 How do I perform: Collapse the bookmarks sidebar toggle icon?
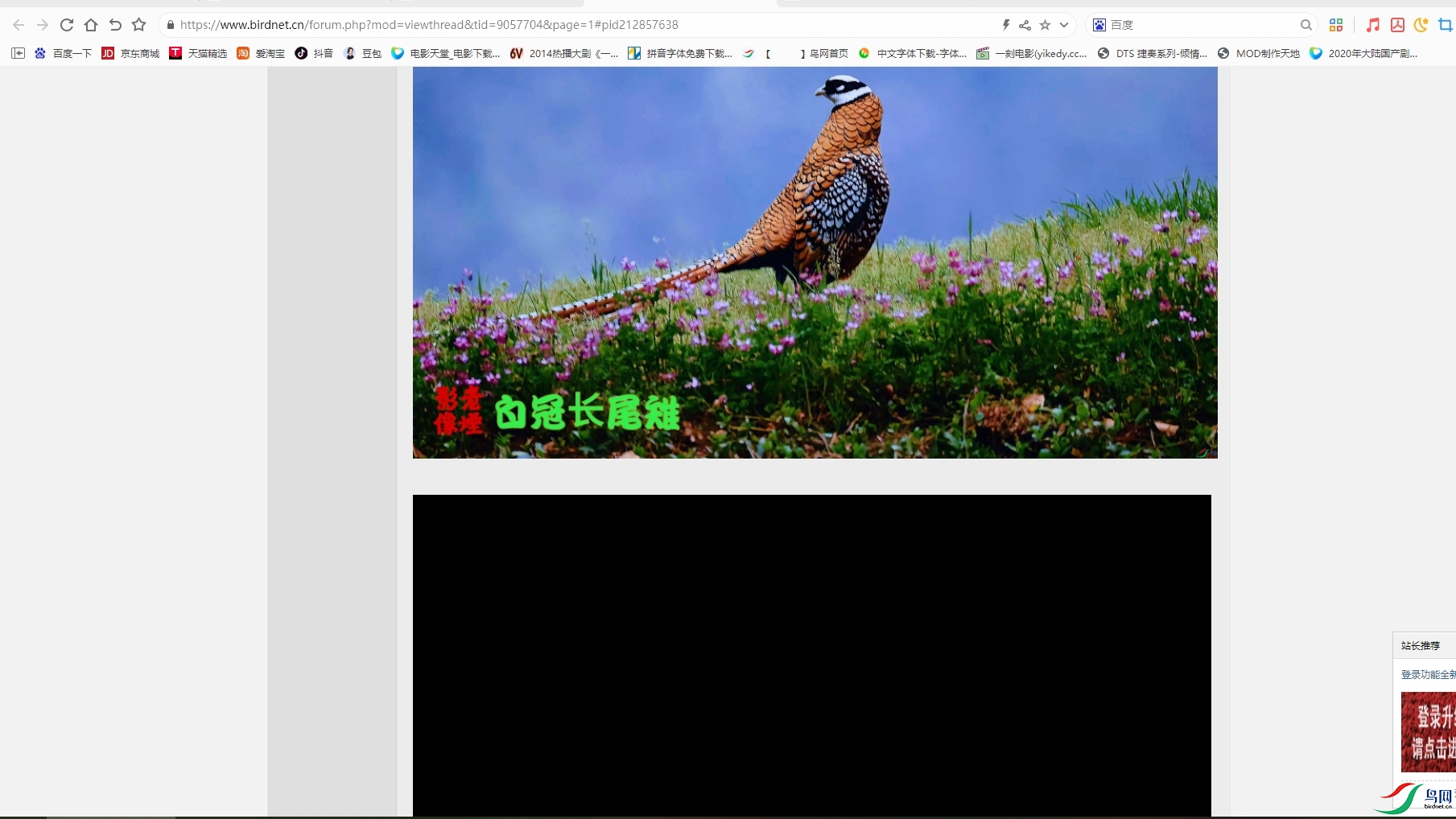(x=18, y=53)
